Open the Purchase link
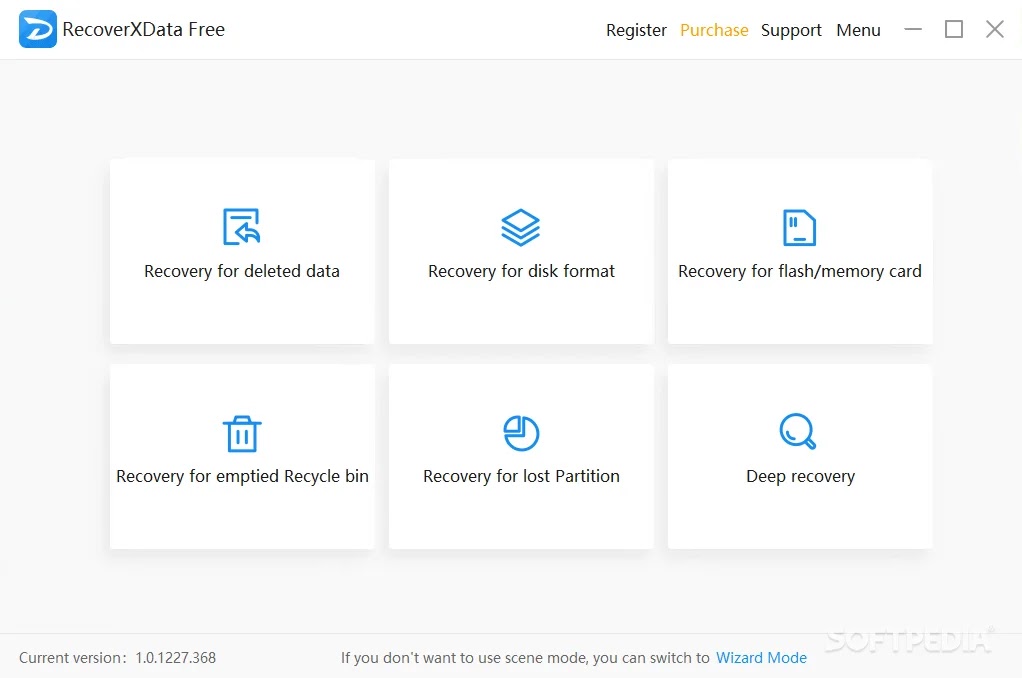This screenshot has width=1022, height=678. [714, 30]
